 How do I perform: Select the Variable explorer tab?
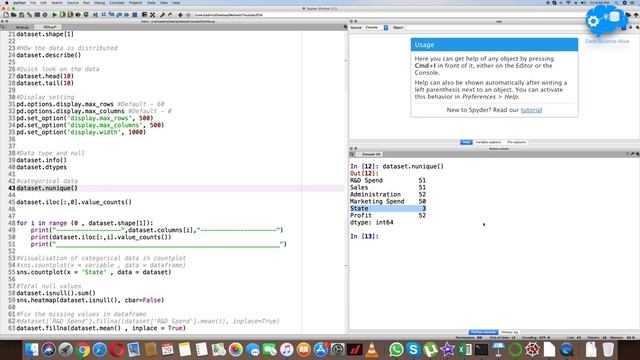click(488, 142)
